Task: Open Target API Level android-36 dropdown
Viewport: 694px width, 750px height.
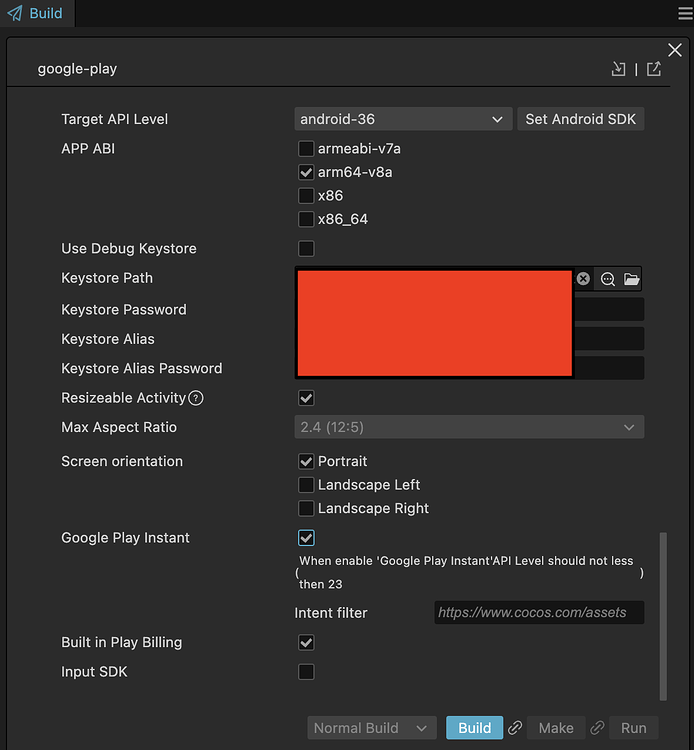Action: pos(403,119)
